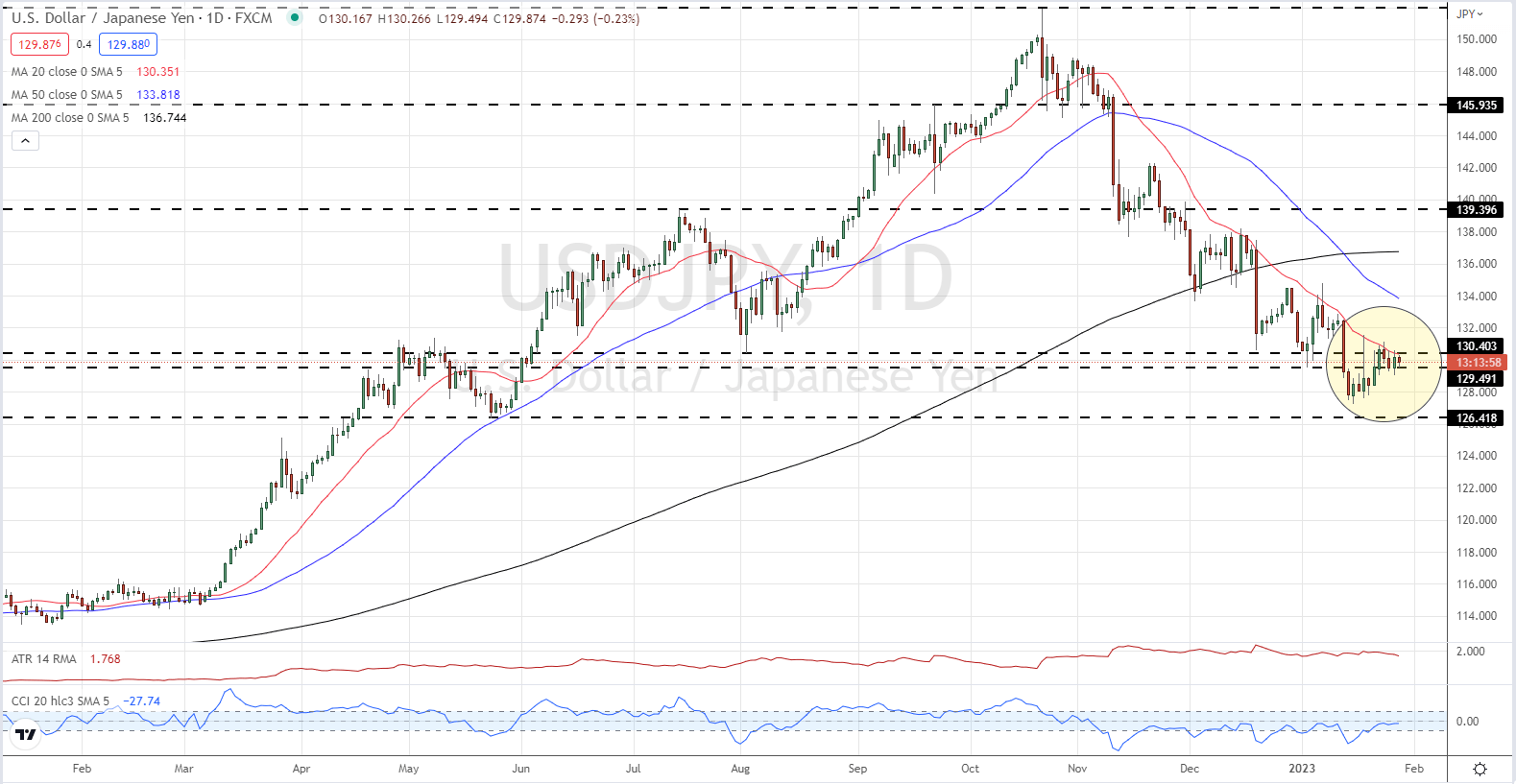Open the JPY currency dropdown
The image size is (1516, 784).
tap(1470, 14)
